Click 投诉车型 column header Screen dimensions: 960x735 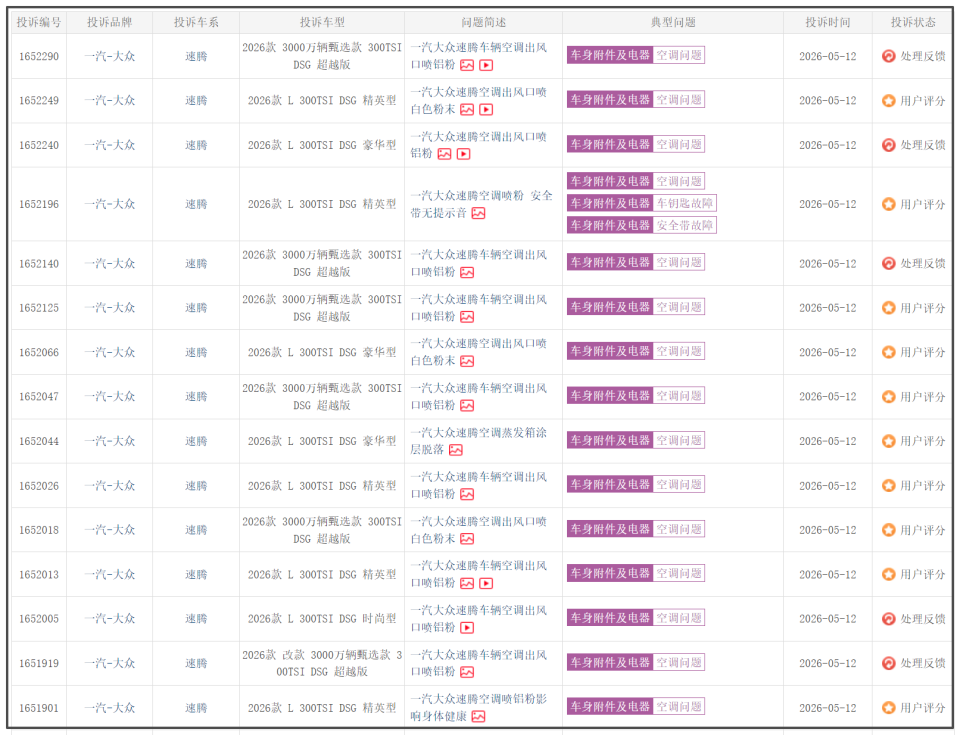[322, 22]
